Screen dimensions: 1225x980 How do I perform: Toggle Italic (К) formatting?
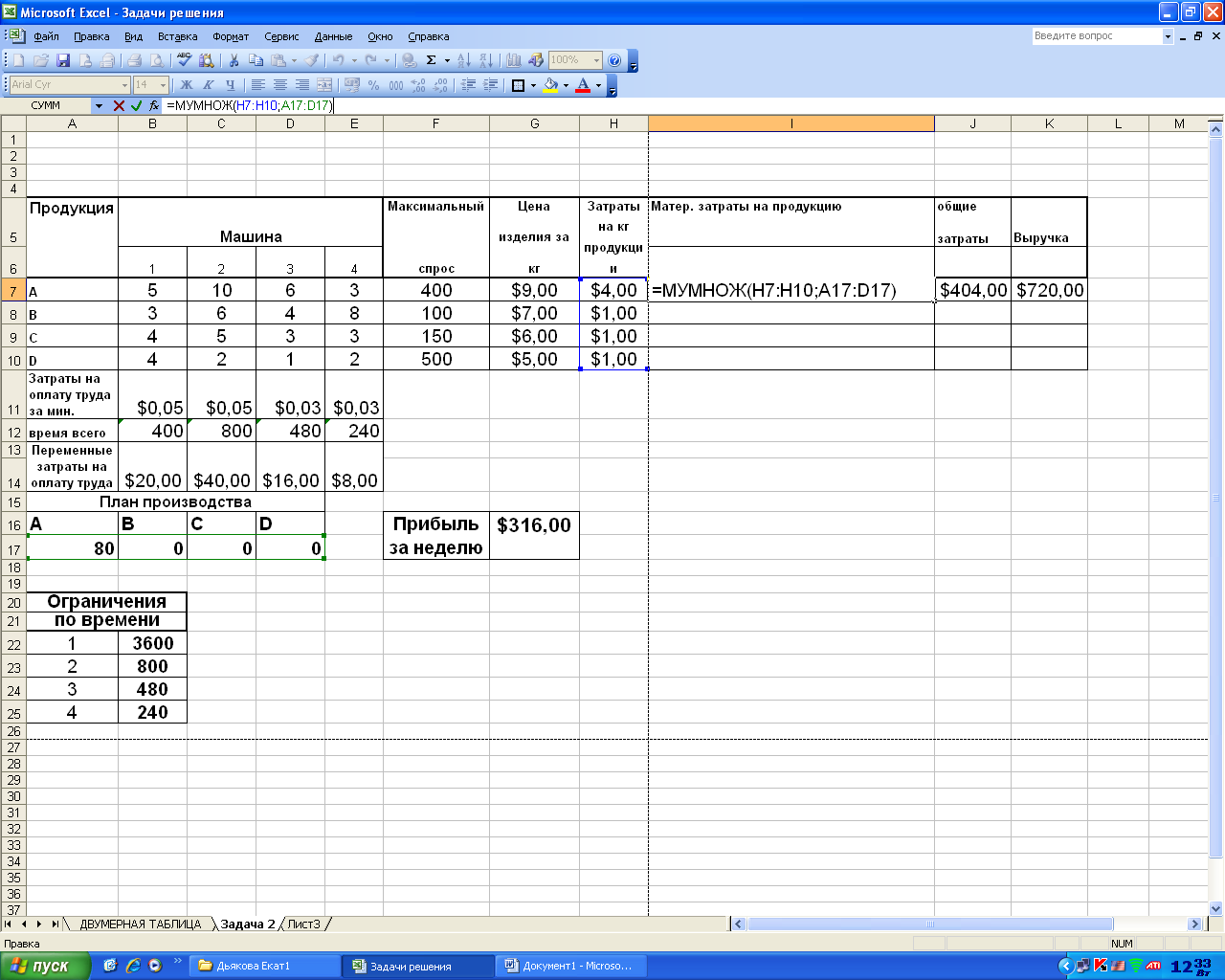pyautogui.click(x=208, y=85)
